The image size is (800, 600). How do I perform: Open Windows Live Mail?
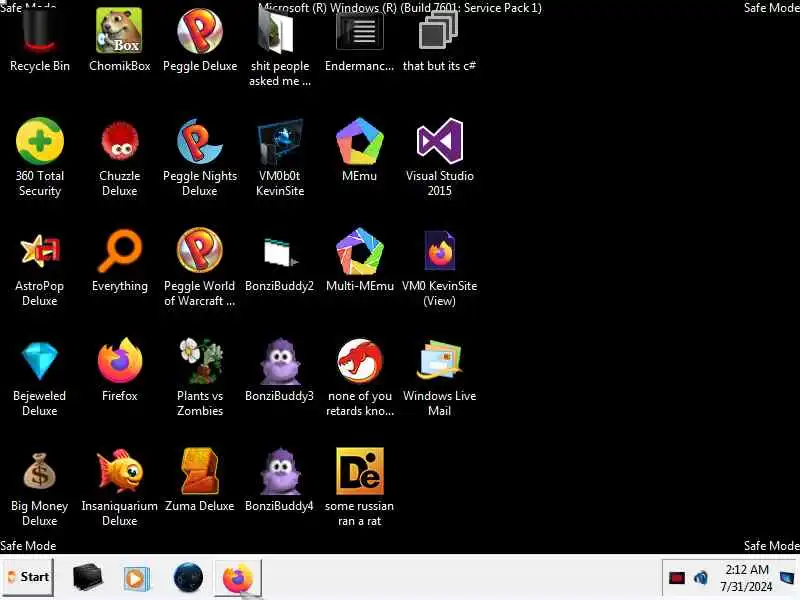click(x=439, y=360)
